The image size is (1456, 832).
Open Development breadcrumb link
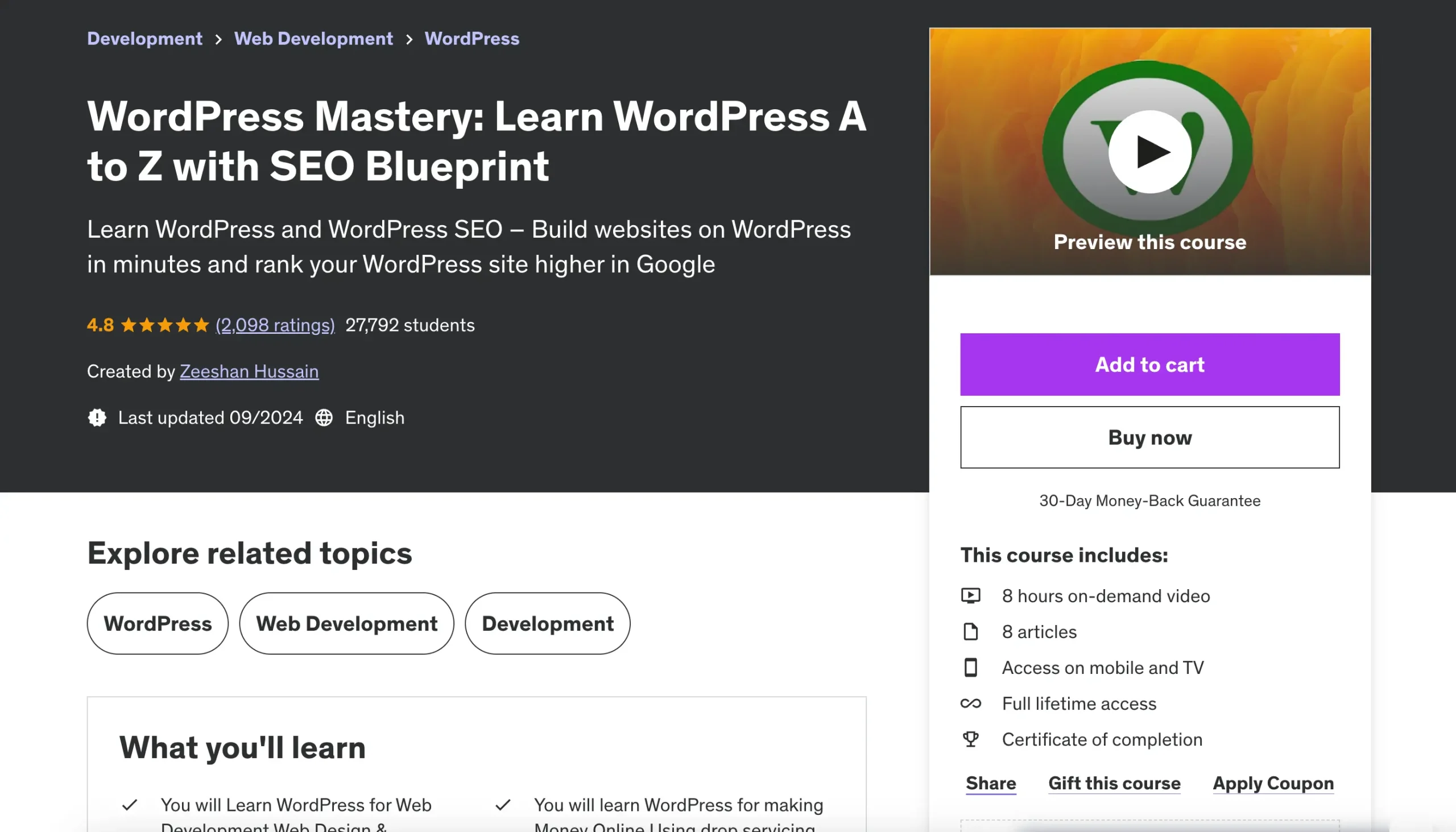coord(144,39)
